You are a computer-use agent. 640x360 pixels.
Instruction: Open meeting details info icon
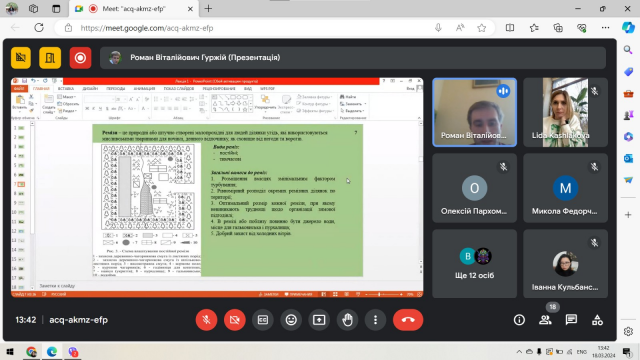[519, 320]
